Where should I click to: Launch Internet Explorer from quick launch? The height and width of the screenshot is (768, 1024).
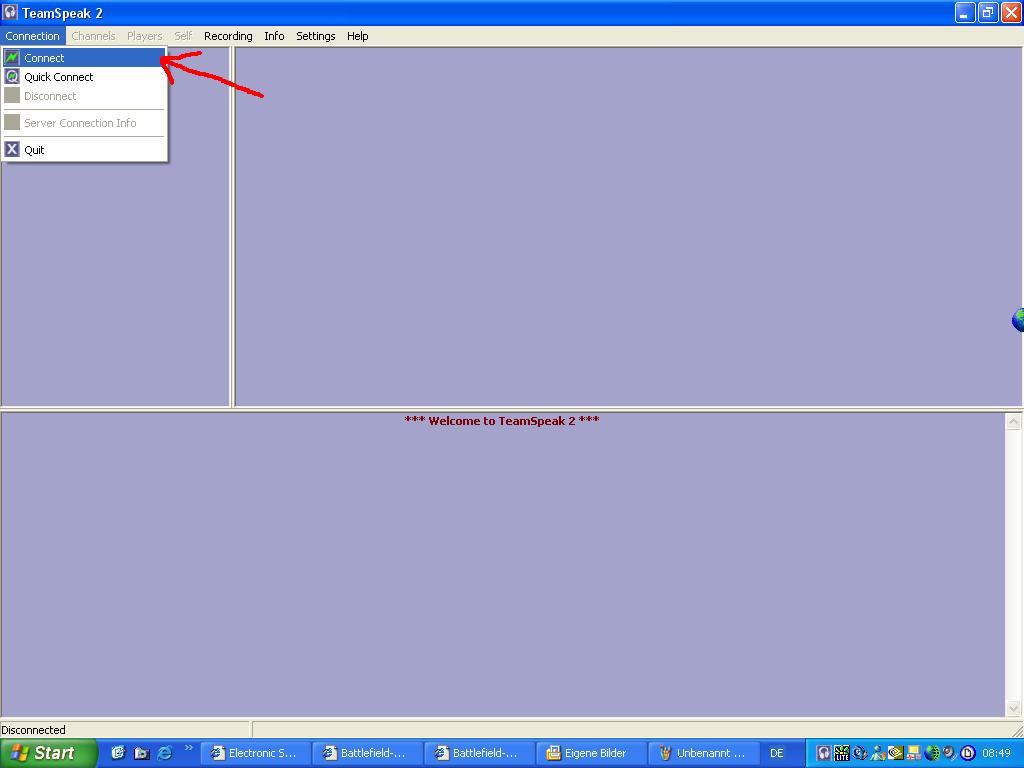point(165,752)
